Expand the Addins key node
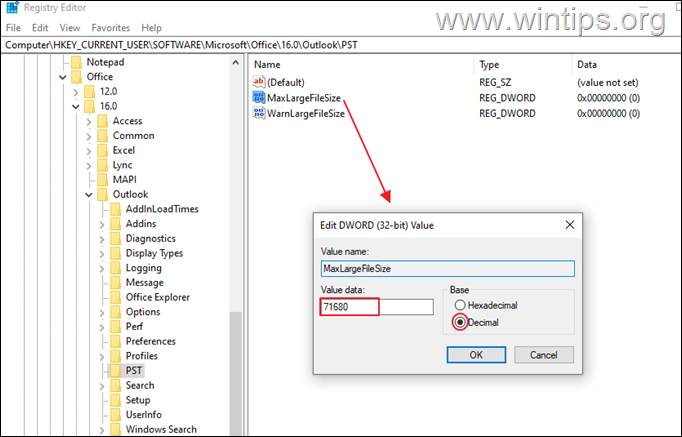 pyautogui.click(x=102, y=224)
